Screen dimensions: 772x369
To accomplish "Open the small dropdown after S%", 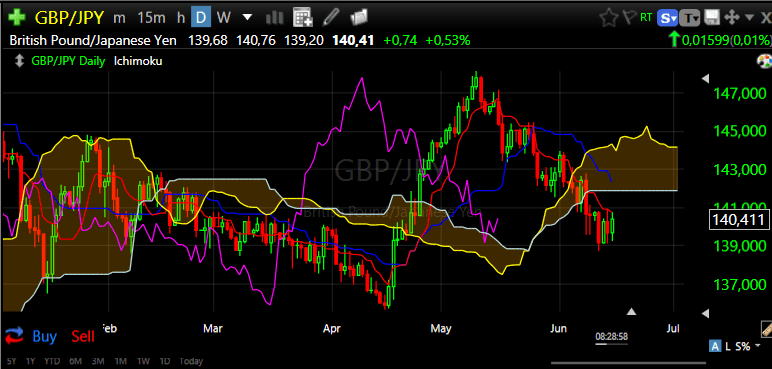I will pos(759,347).
